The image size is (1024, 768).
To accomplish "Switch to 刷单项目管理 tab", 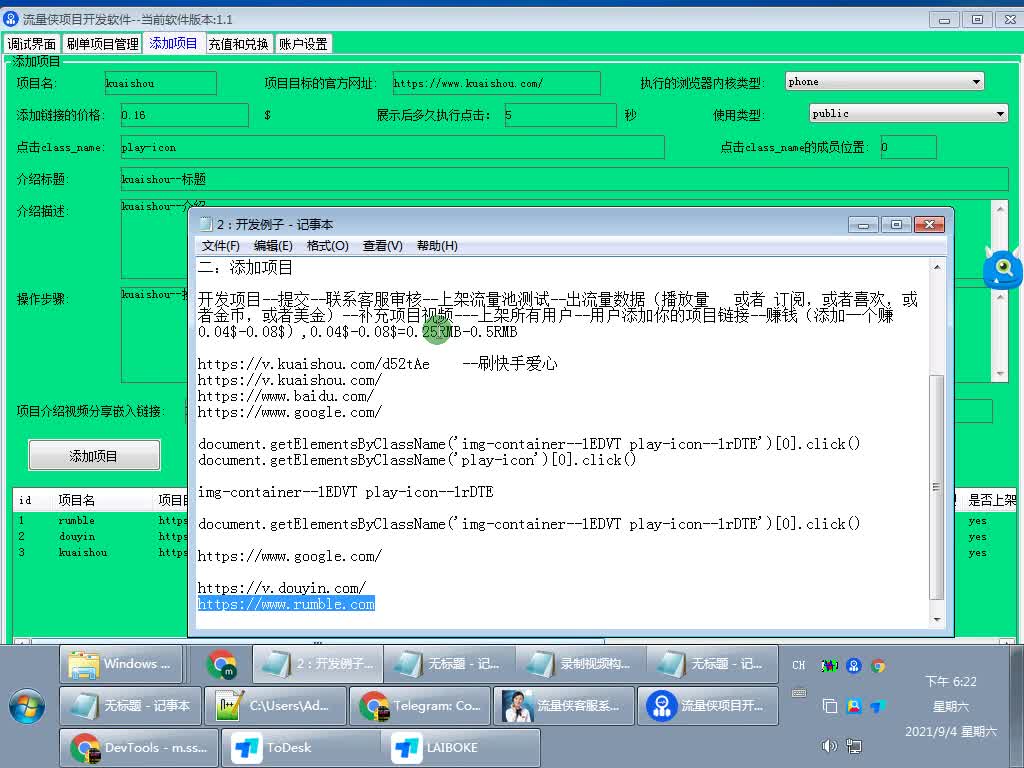I will 103,44.
